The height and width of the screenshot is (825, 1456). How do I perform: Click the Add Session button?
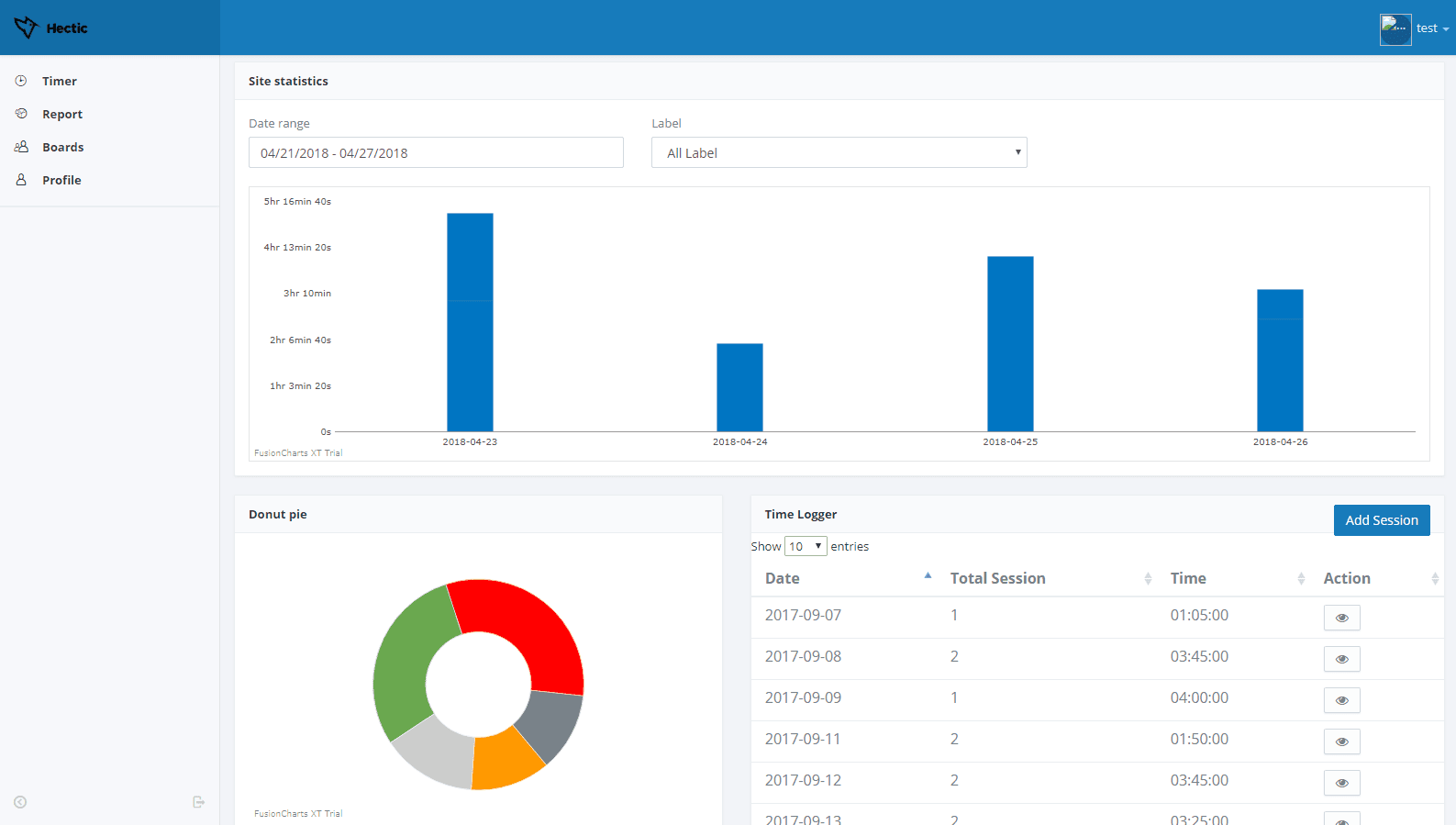point(1382,520)
